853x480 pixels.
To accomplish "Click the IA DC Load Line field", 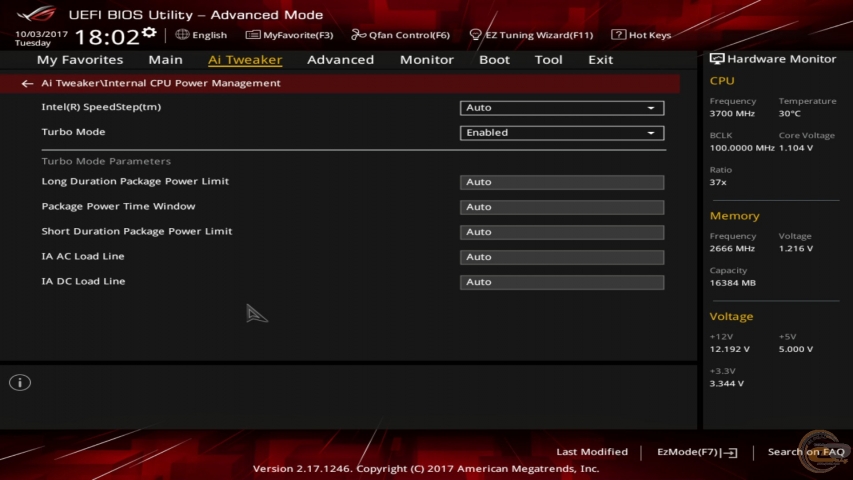I will tap(562, 282).
